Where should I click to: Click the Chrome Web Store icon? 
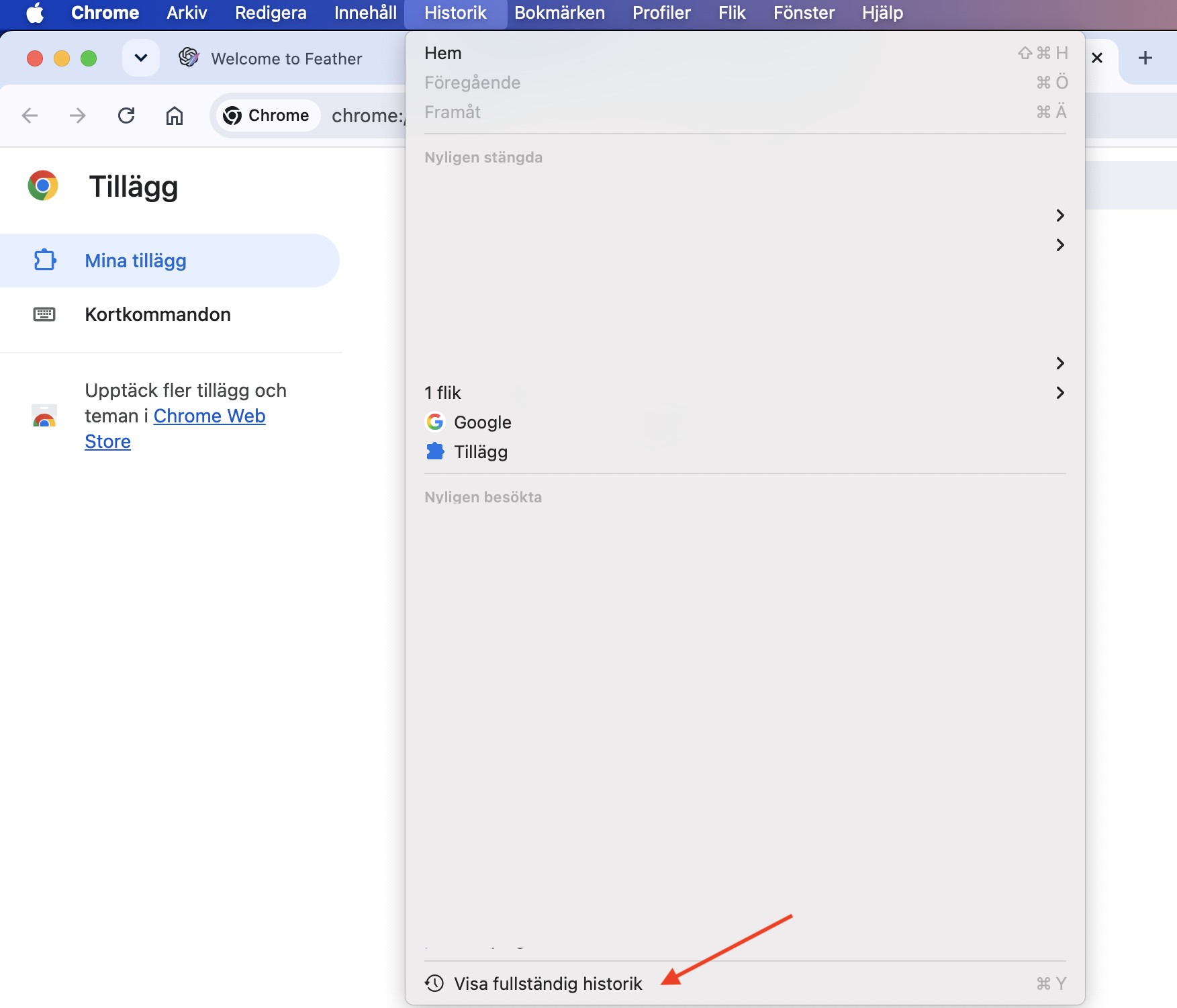pyautogui.click(x=44, y=416)
